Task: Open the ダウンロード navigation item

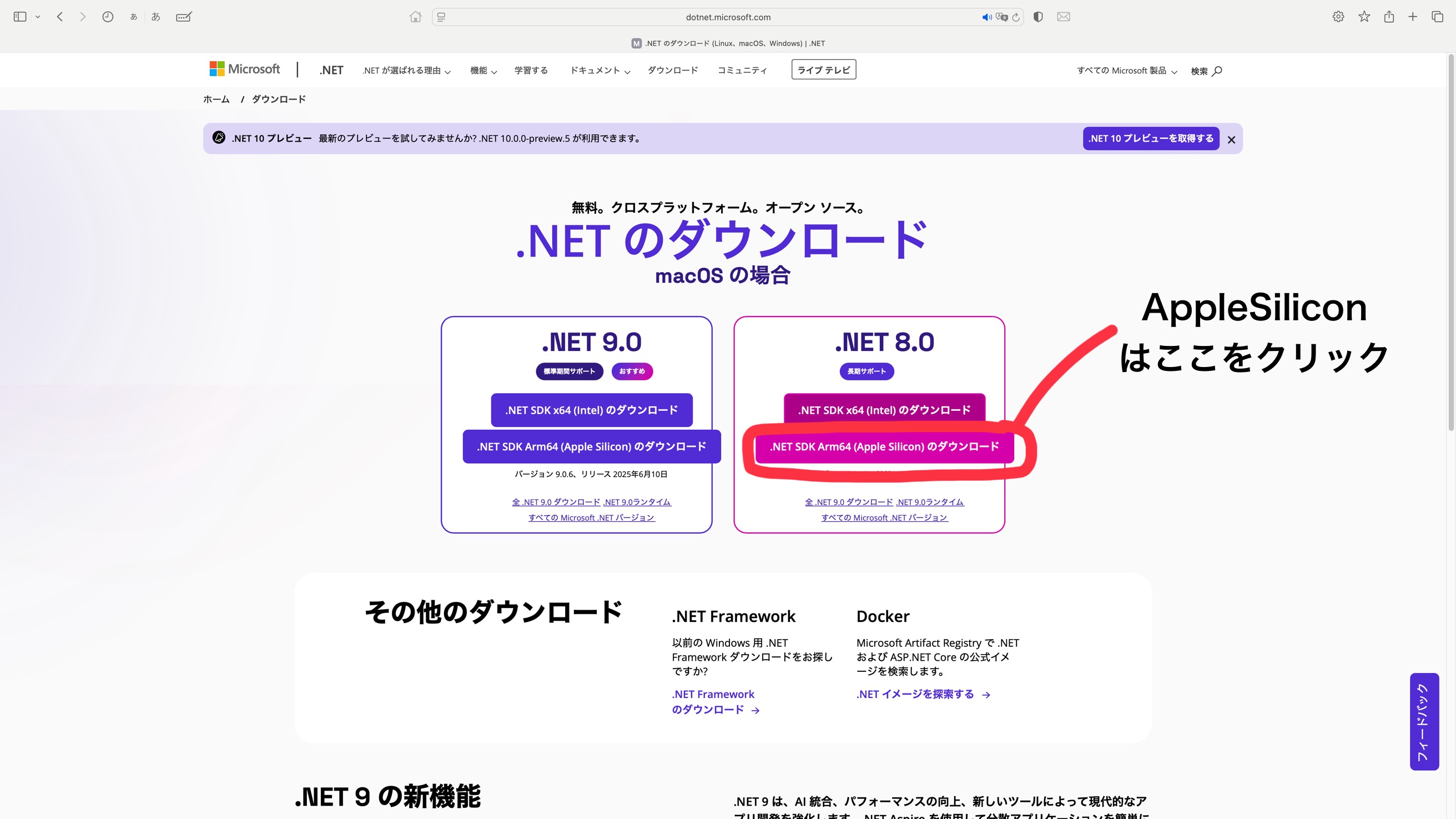Action: pyautogui.click(x=673, y=70)
